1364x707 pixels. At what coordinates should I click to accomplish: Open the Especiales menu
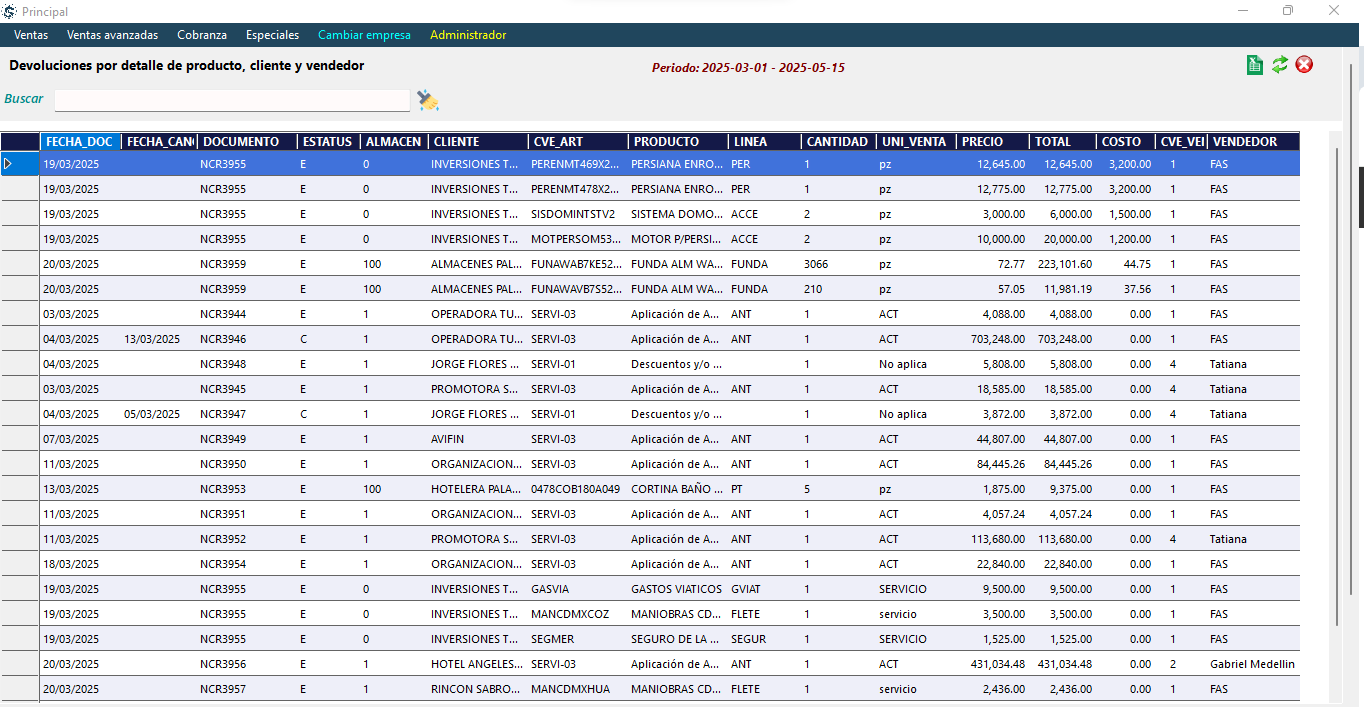(272, 35)
